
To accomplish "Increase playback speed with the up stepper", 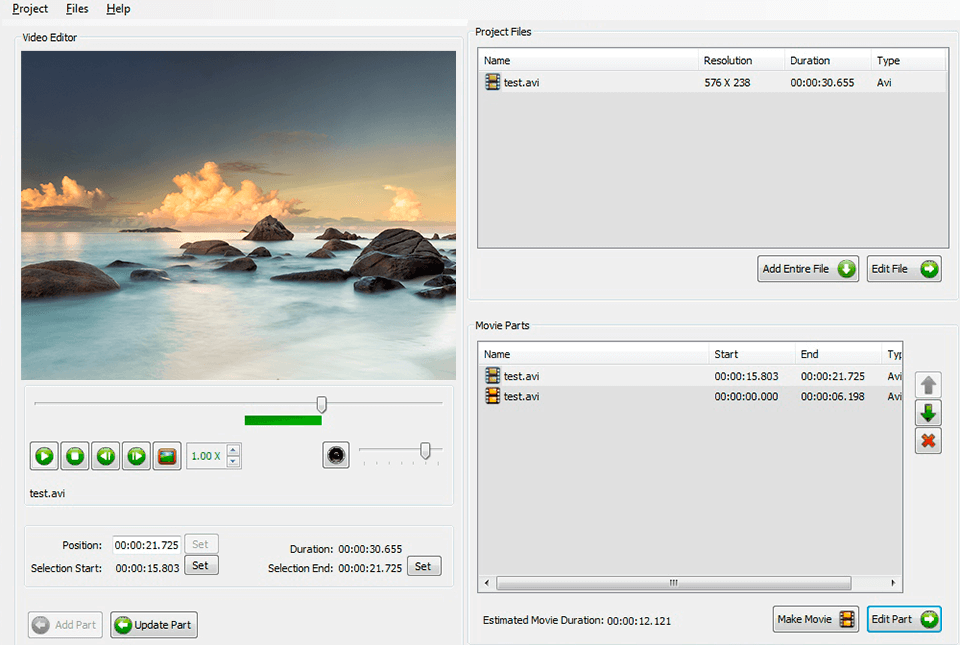I will pyautogui.click(x=231, y=450).
